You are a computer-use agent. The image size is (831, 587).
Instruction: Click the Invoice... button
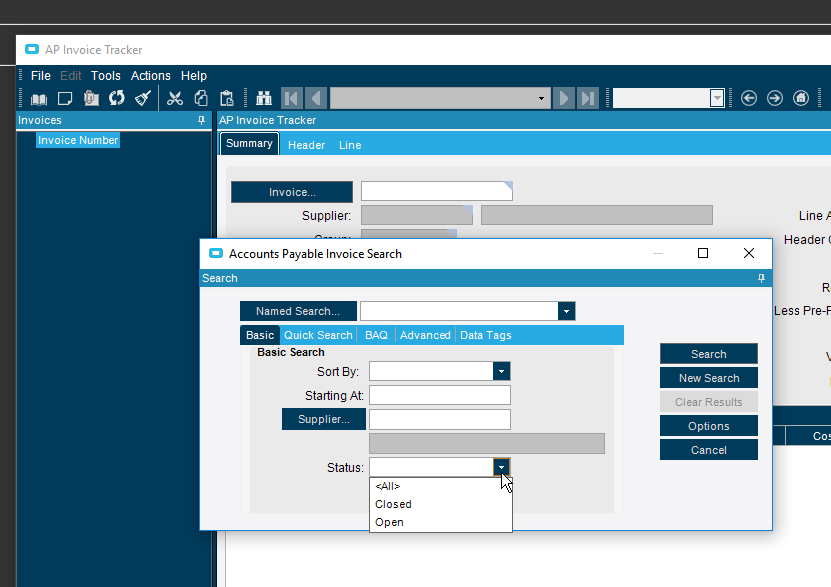click(x=291, y=192)
